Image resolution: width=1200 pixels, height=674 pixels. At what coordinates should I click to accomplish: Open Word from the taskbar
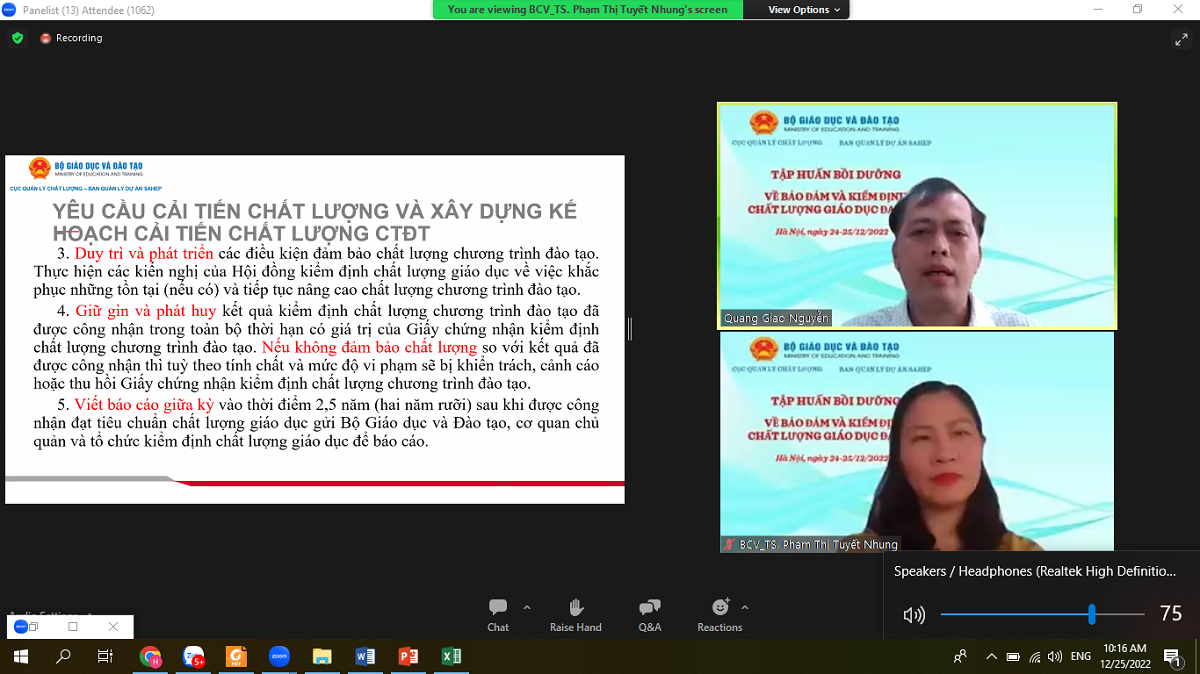tap(365, 656)
